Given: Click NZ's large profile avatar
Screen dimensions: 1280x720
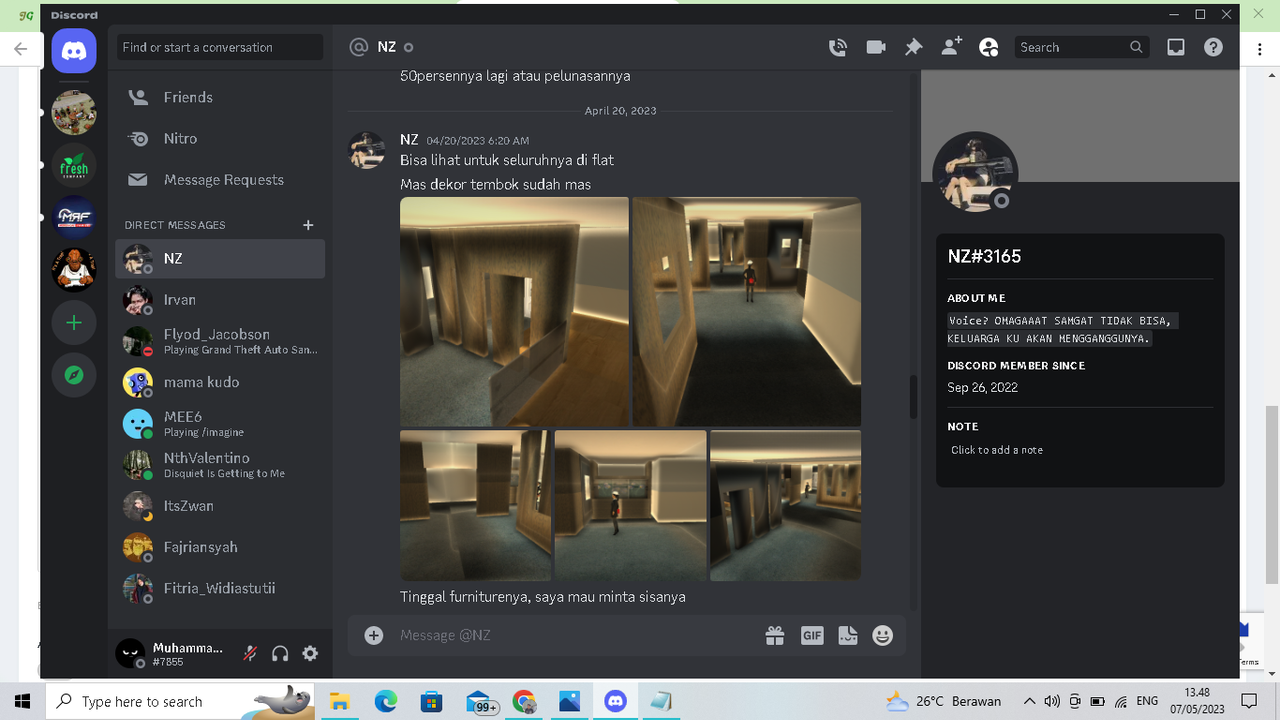Looking at the screenshot, I should [975, 174].
